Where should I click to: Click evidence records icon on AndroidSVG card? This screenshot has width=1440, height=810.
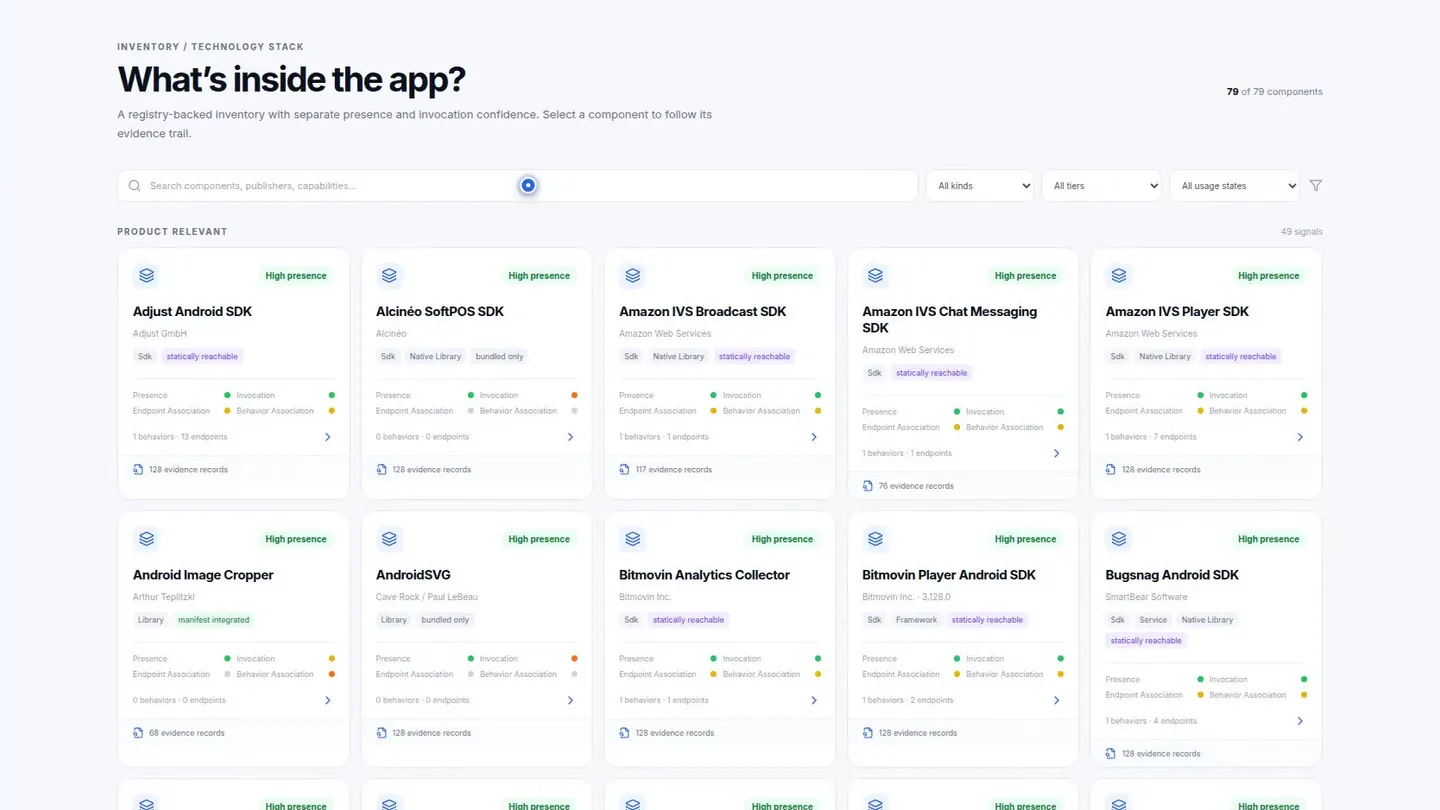pos(381,733)
